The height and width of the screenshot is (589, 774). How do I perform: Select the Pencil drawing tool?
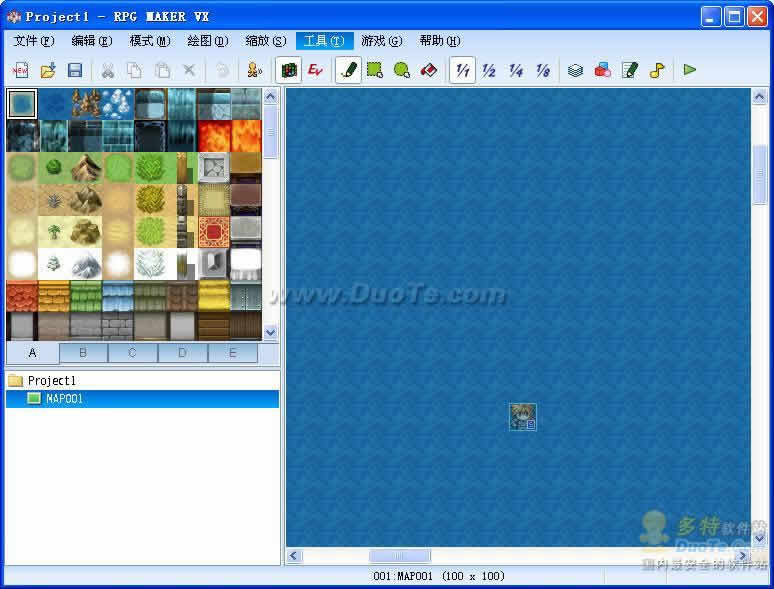(348, 70)
